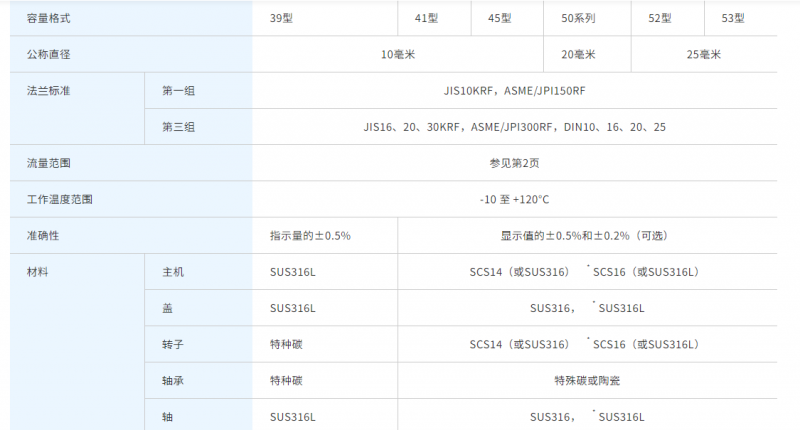This screenshot has height=430, width=800.
Task: Click the 指示量的±0.5% accuracy cell
Action: pos(310,235)
